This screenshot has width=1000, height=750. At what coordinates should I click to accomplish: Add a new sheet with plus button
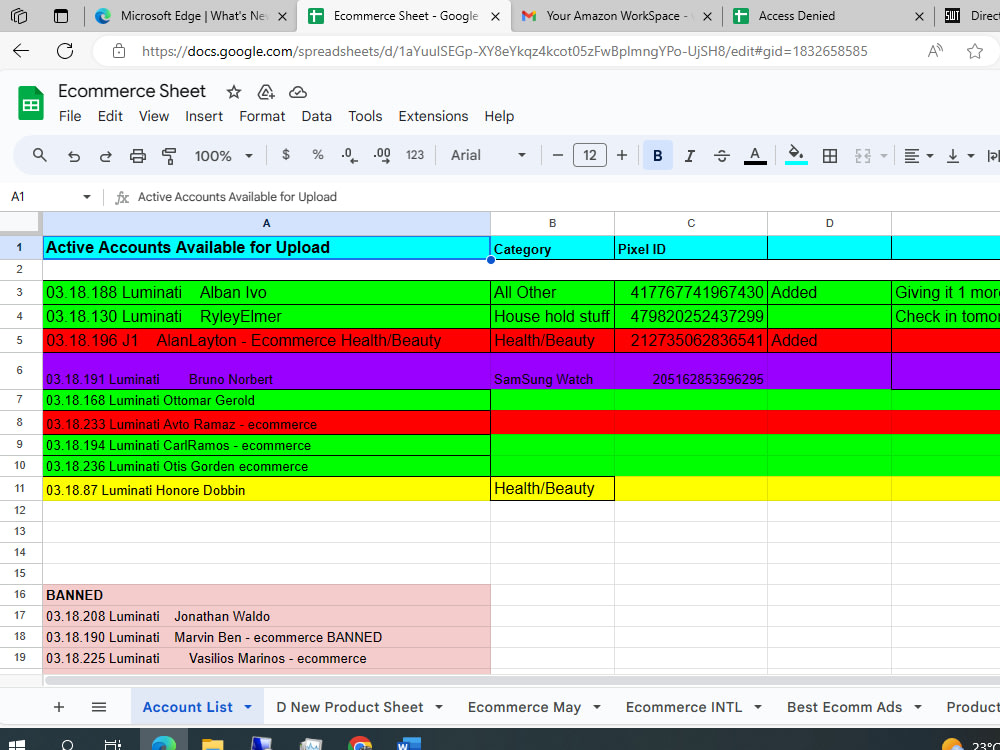pos(59,707)
